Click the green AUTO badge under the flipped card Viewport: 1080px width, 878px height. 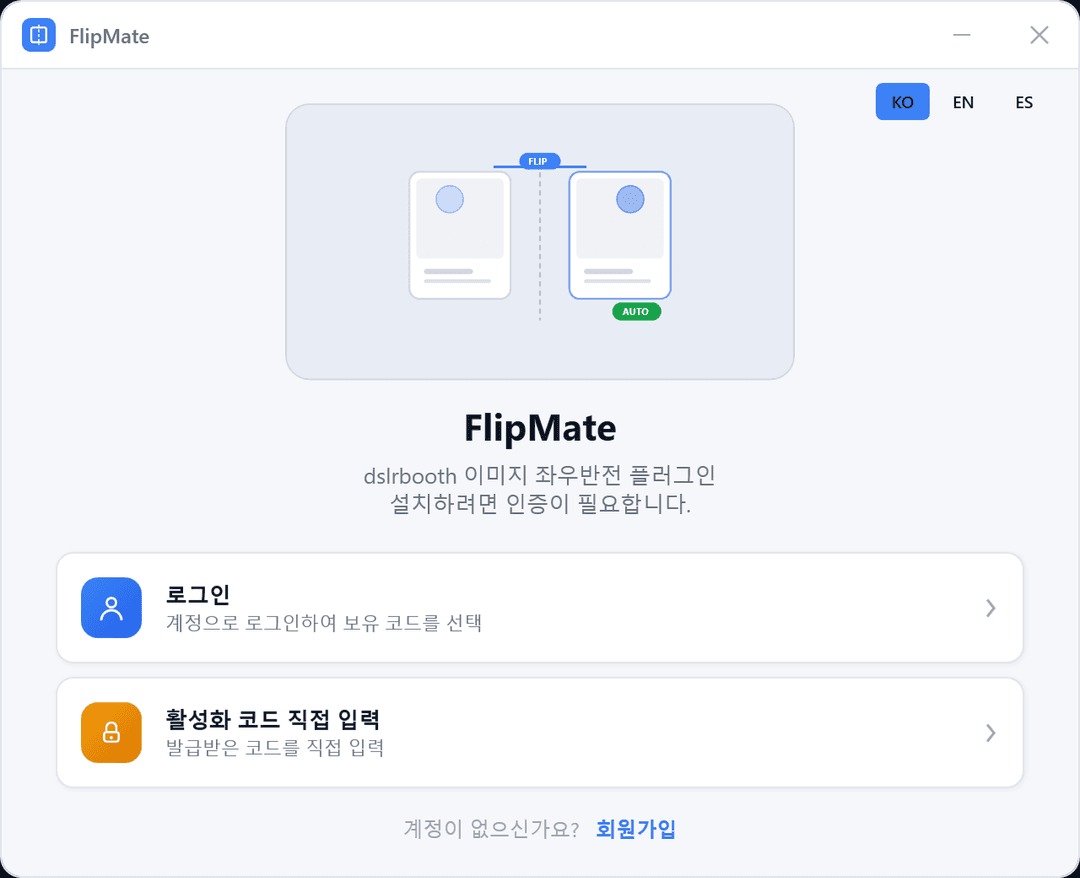coord(636,311)
